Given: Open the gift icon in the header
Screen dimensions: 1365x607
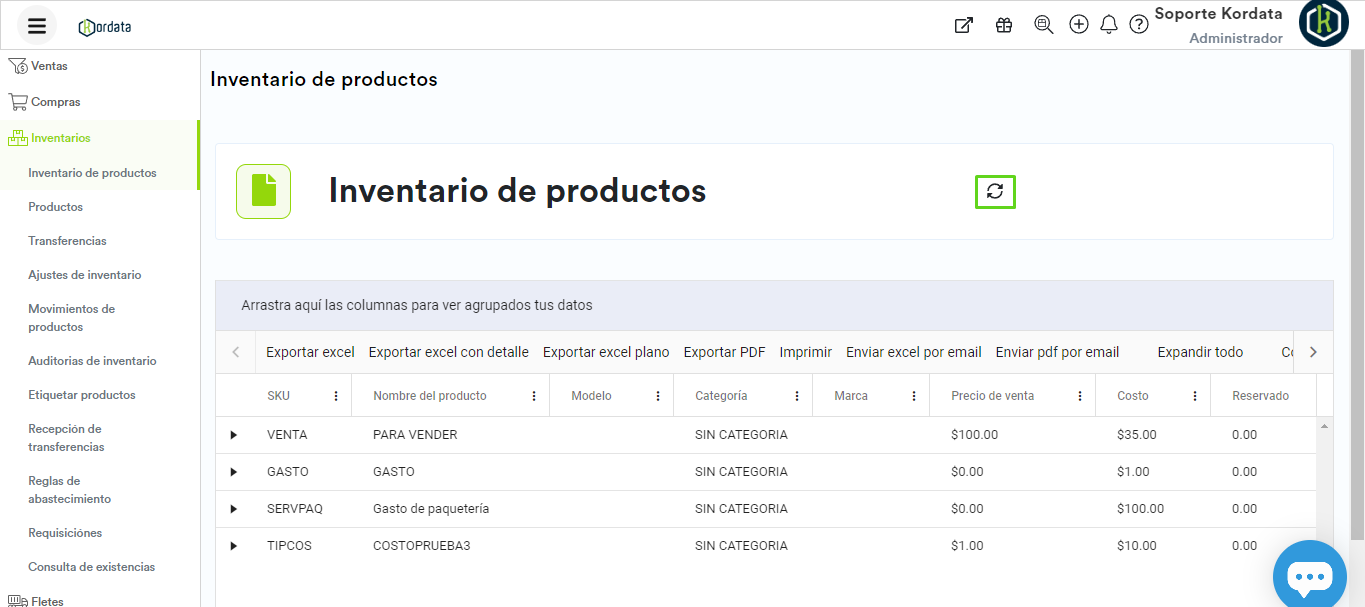Looking at the screenshot, I should [1004, 25].
